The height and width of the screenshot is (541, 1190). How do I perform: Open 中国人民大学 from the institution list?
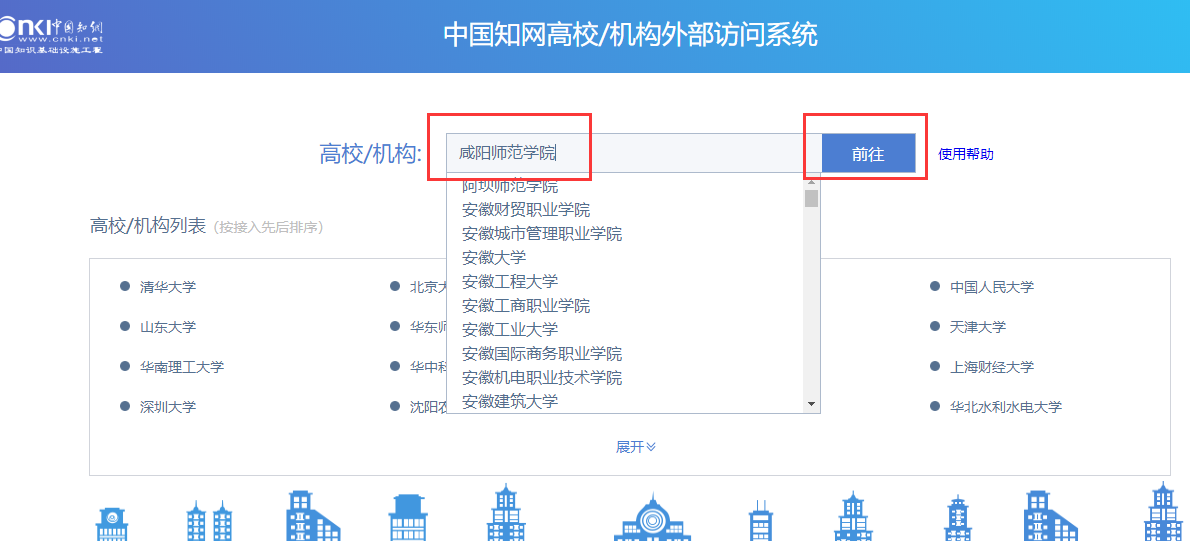pyautogui.click(x=992, y=287)
